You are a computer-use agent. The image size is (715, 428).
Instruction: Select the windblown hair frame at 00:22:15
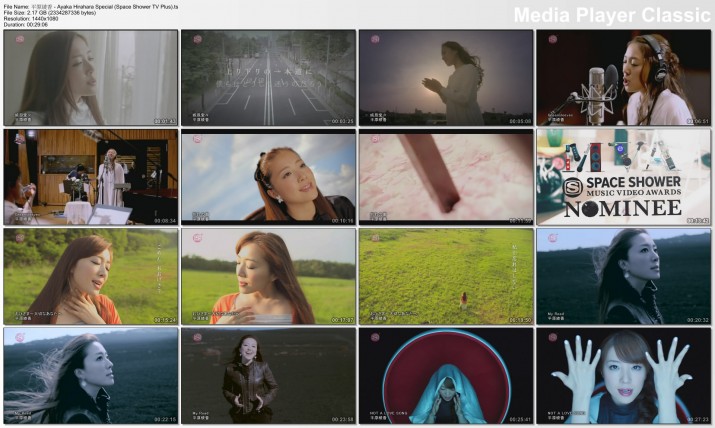coord(91,376)
